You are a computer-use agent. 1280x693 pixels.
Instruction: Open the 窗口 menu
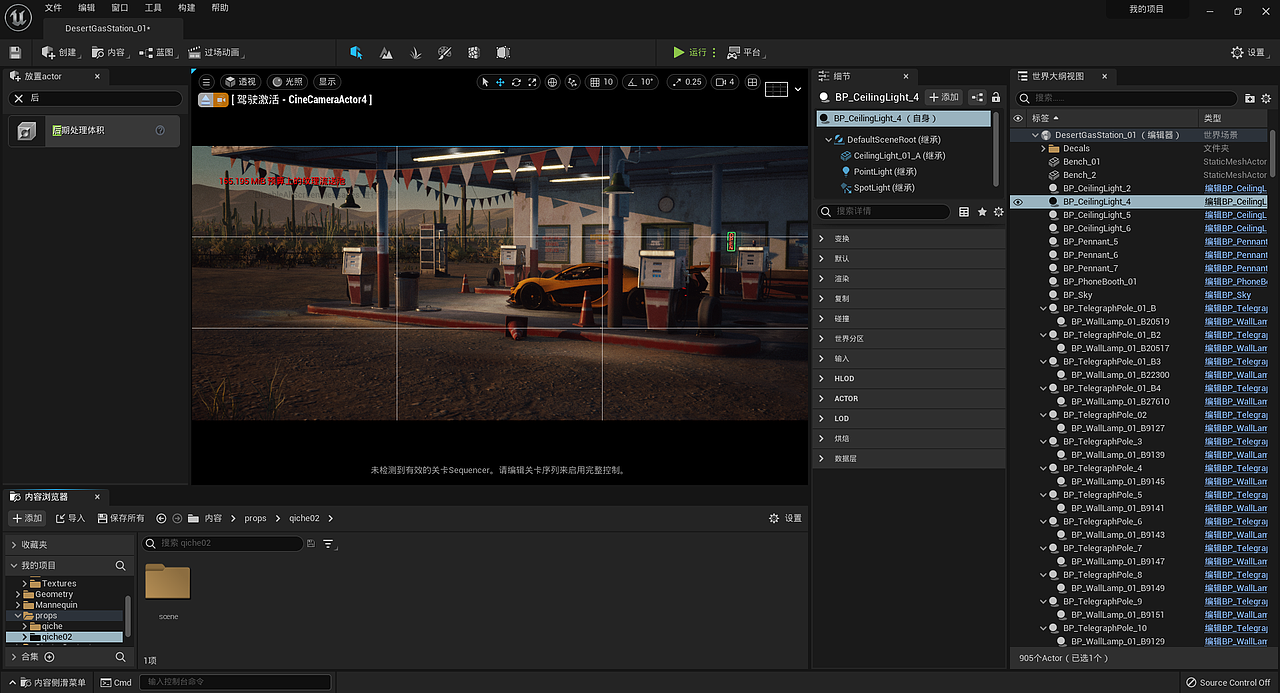[120, 8]
